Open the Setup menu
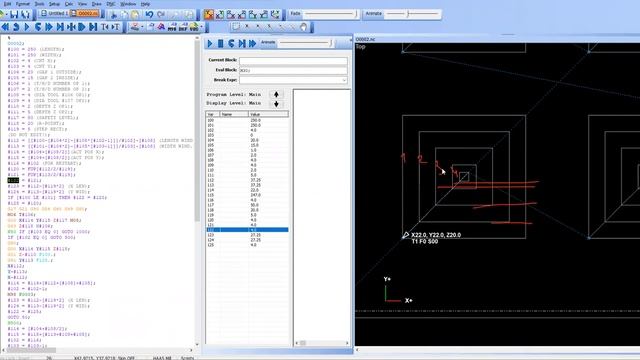The width and height of the screenshot is (640, 360). click(54, 4)
